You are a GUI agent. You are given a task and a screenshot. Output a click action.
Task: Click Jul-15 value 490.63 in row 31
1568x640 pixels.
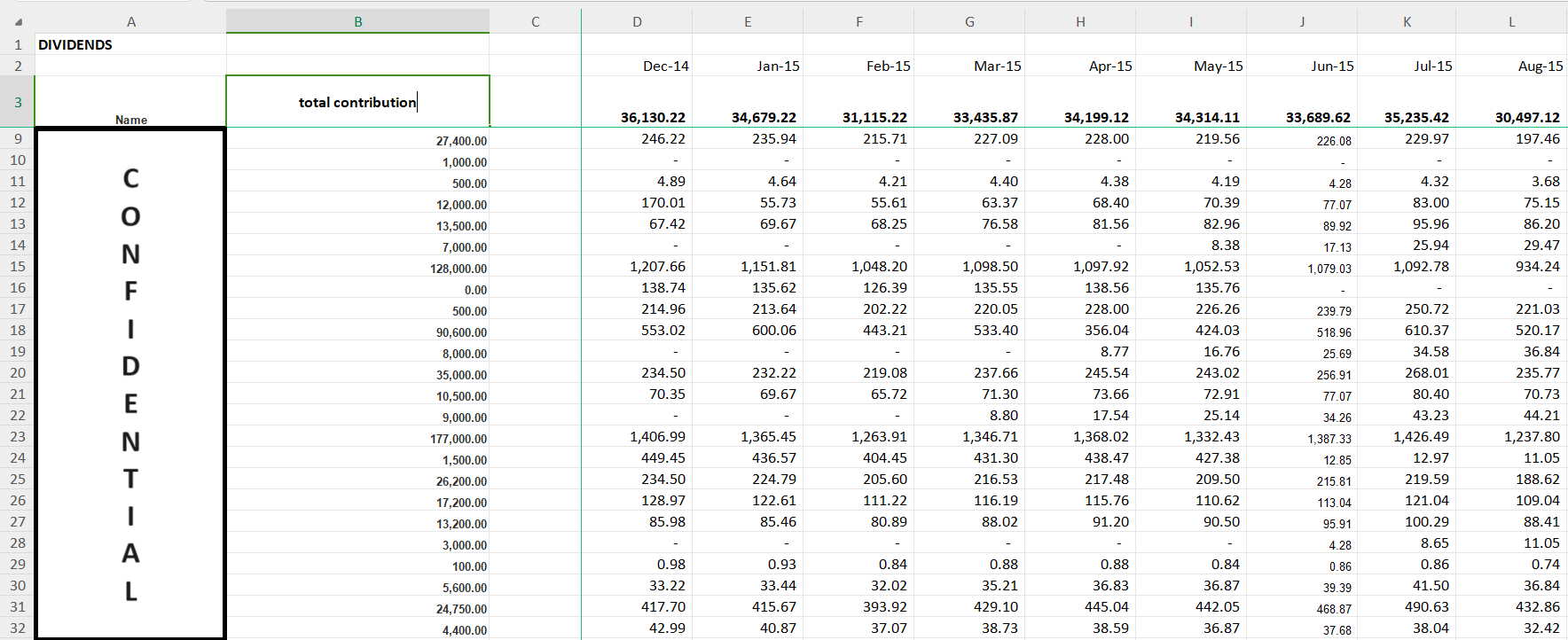1407,606
